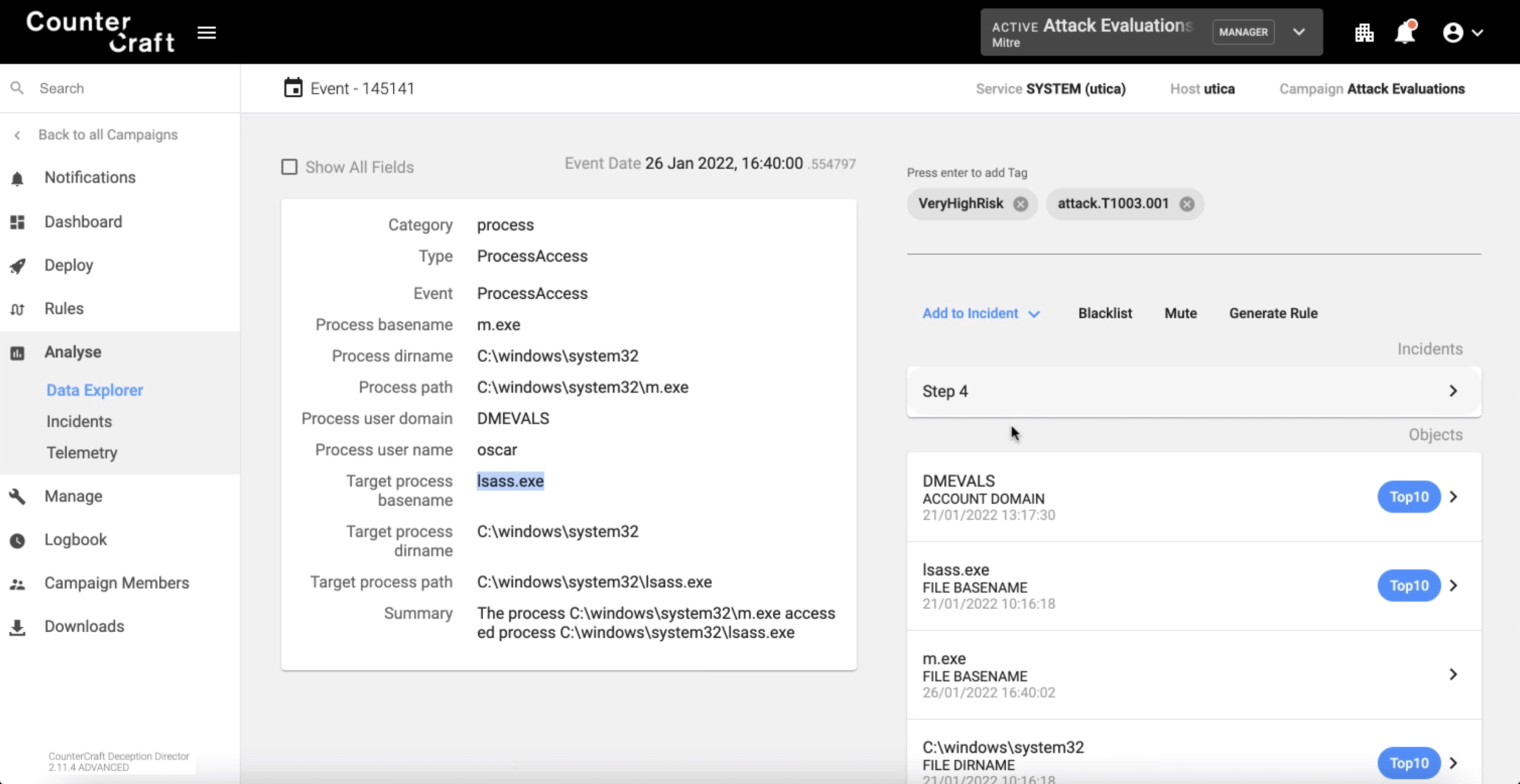
Task: Open the hamburger menu icon
Action: pyautogui.click(x=206, y=33)
